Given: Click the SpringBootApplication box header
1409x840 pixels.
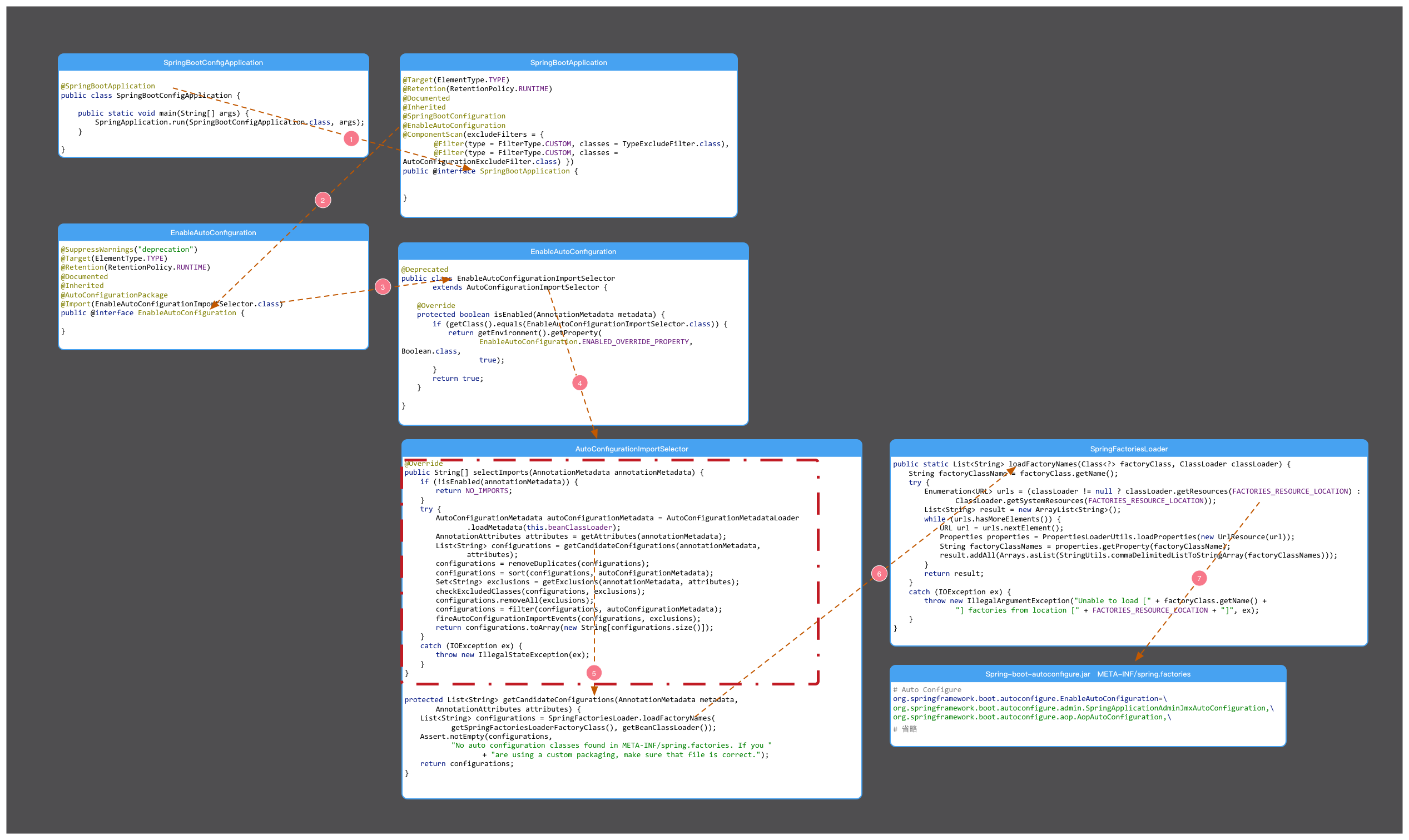Looking at the screenshot, I should point(568,62).
